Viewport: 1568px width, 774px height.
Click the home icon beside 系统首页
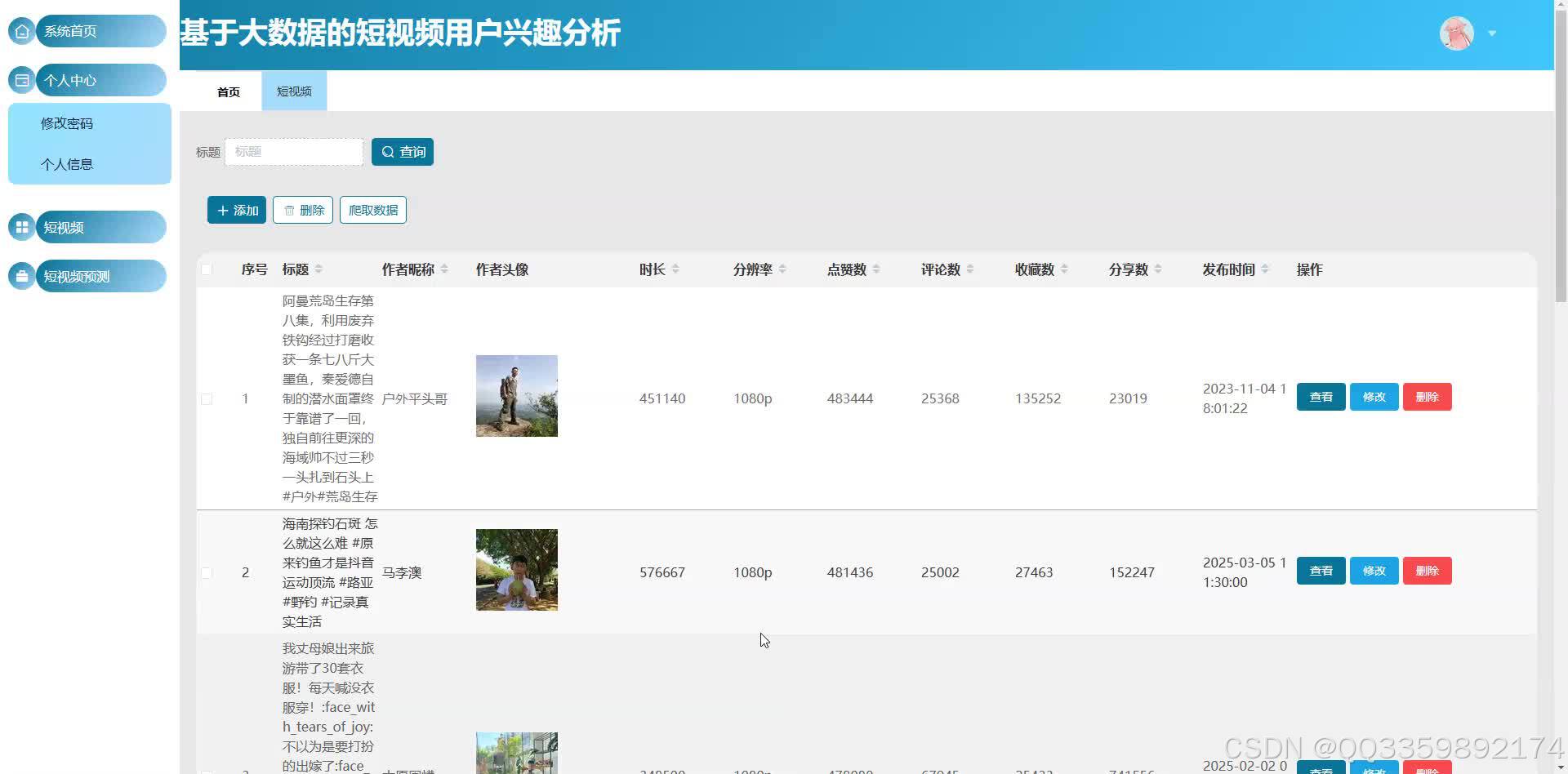click(x=22, y=31)
